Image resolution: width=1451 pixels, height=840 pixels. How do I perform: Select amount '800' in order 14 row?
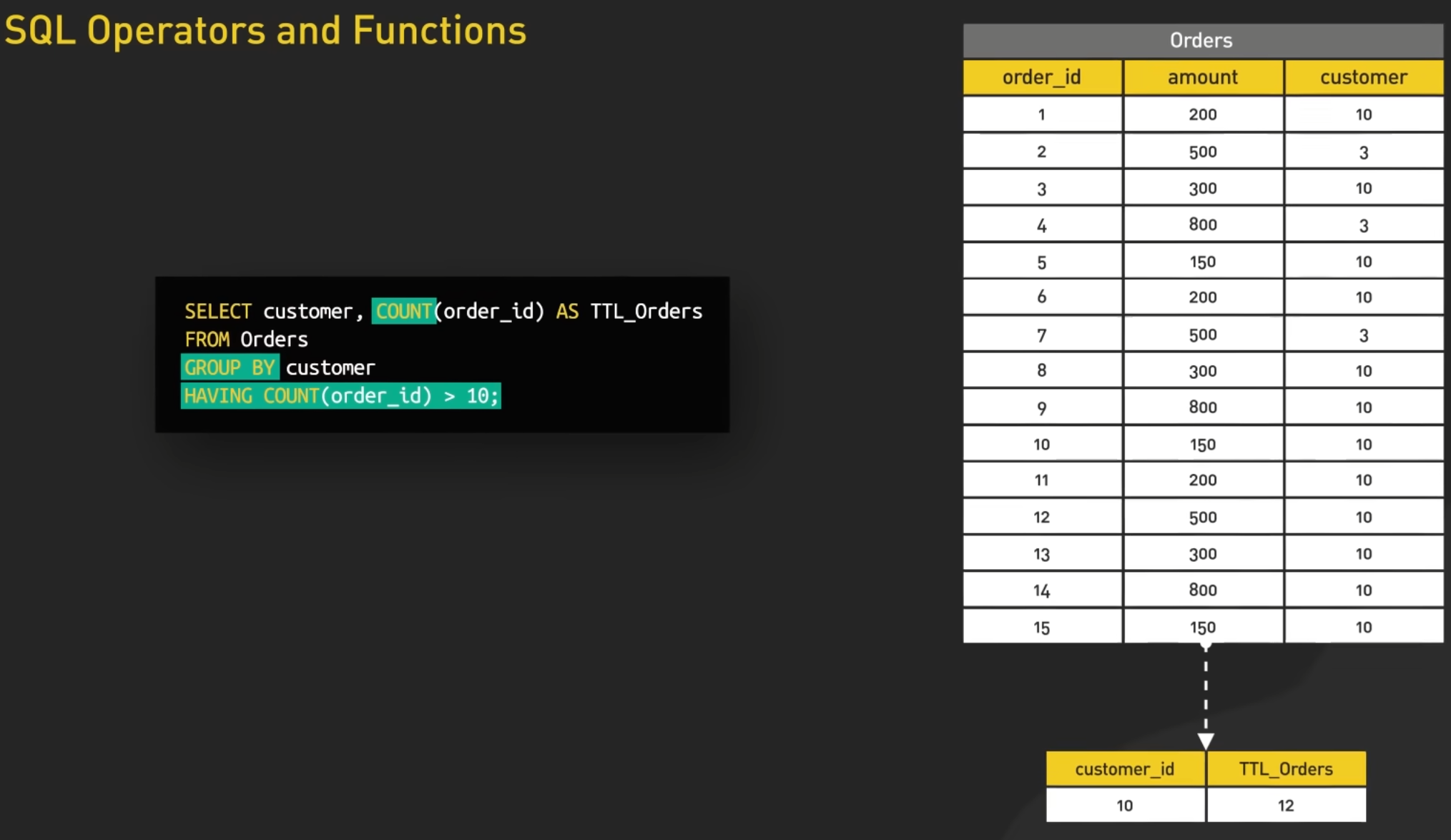[x=1203, y=590]
